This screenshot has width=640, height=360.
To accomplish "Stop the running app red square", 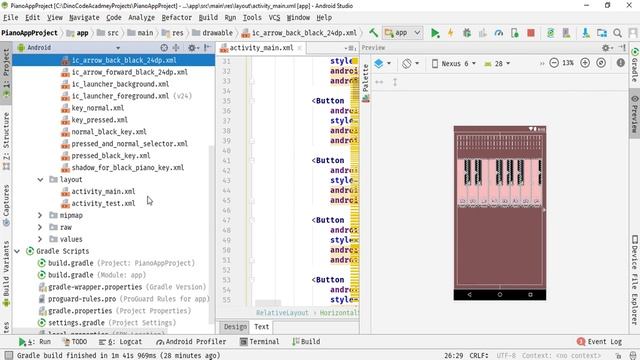I will pos(531,33).
